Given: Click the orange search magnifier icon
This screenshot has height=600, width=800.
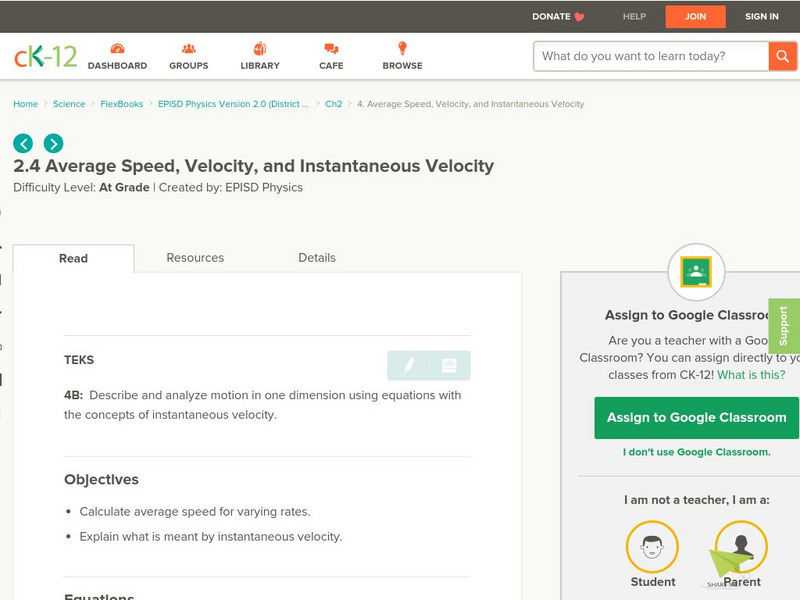Looking at the screenshot, I should click(782, 57).
